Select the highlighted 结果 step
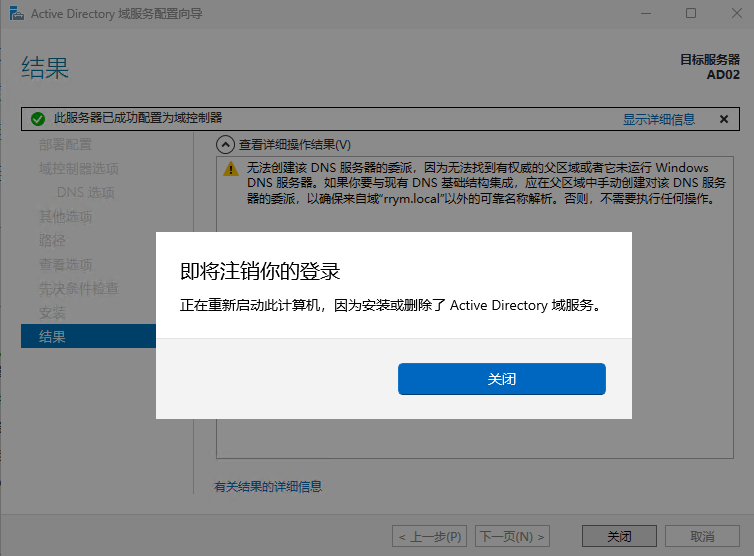Image resolution: width=754 pixels, height=556 pixels. click(x=52, y=337)
